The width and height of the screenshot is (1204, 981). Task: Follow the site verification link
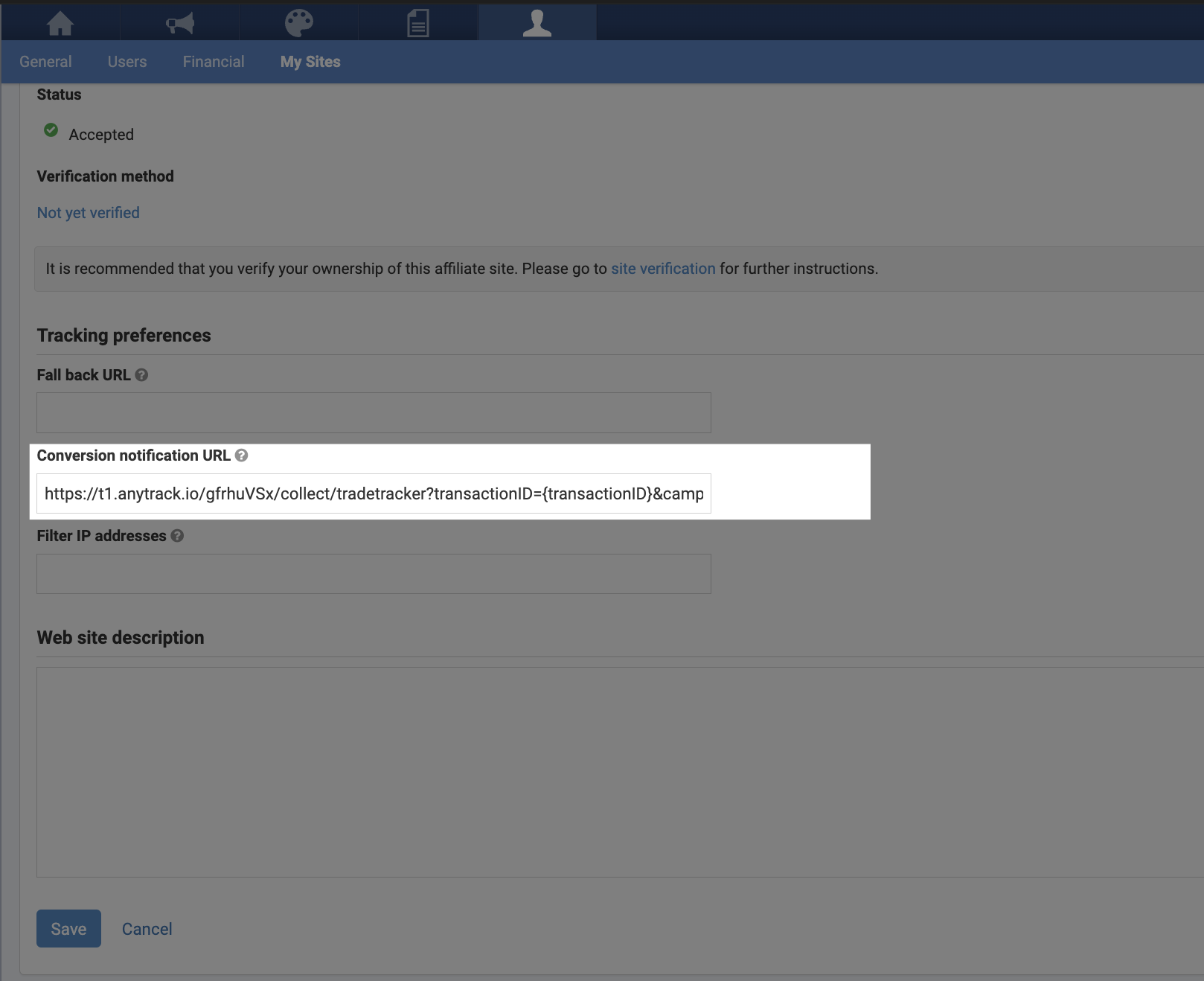pyautogui.click(x=663, y=269)
